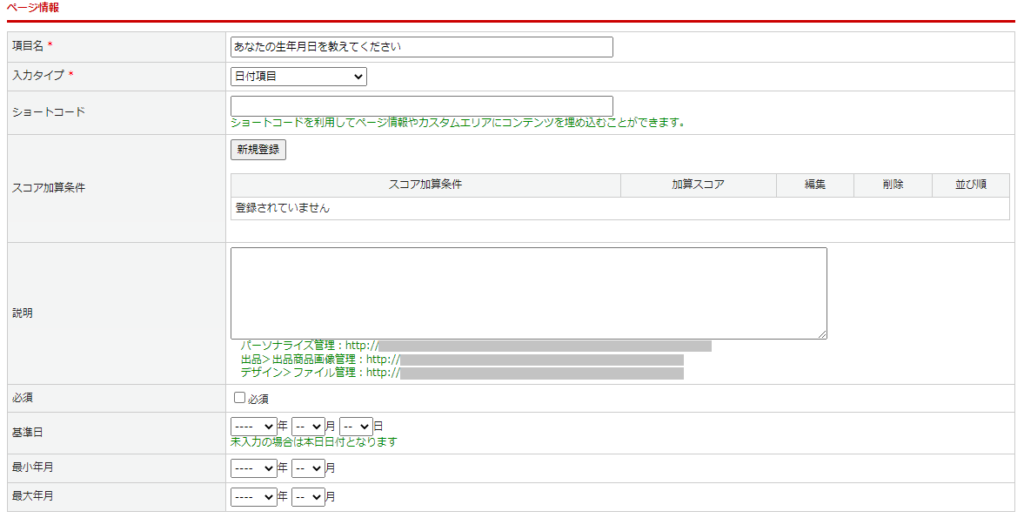Click the 新規登録 button
Screen dimensions: 1024x518
pos(259,150)
